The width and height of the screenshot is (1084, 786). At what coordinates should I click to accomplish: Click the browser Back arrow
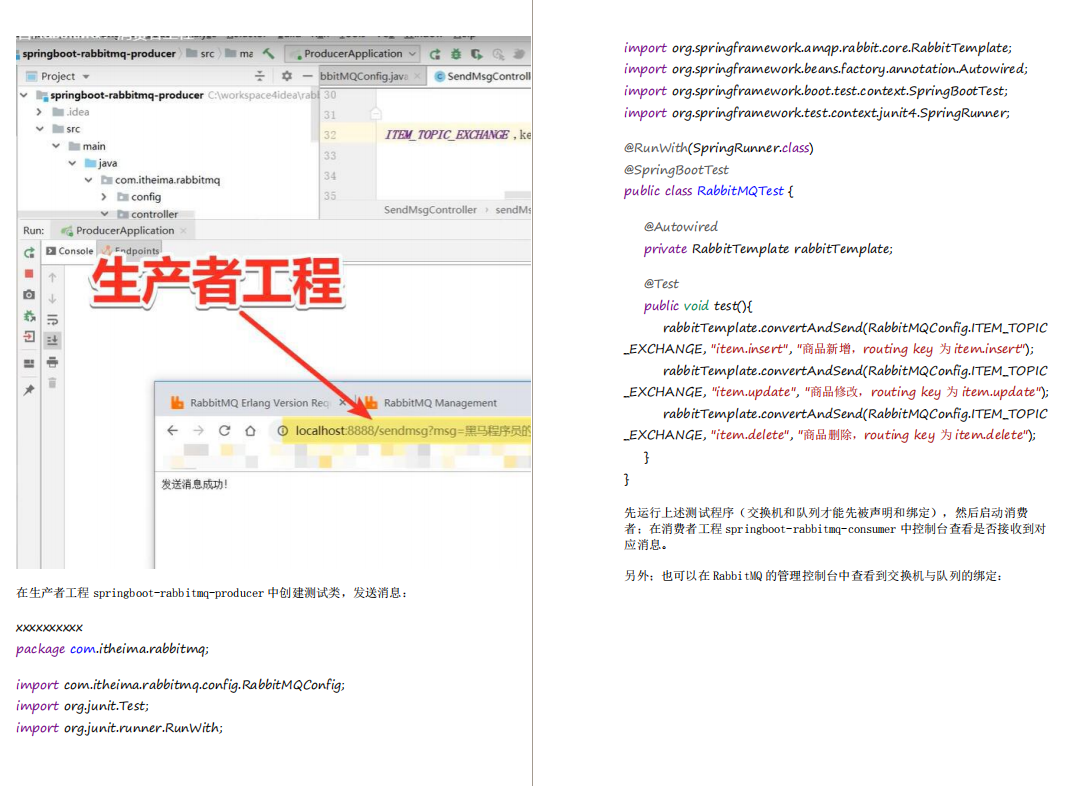point(172,430)
